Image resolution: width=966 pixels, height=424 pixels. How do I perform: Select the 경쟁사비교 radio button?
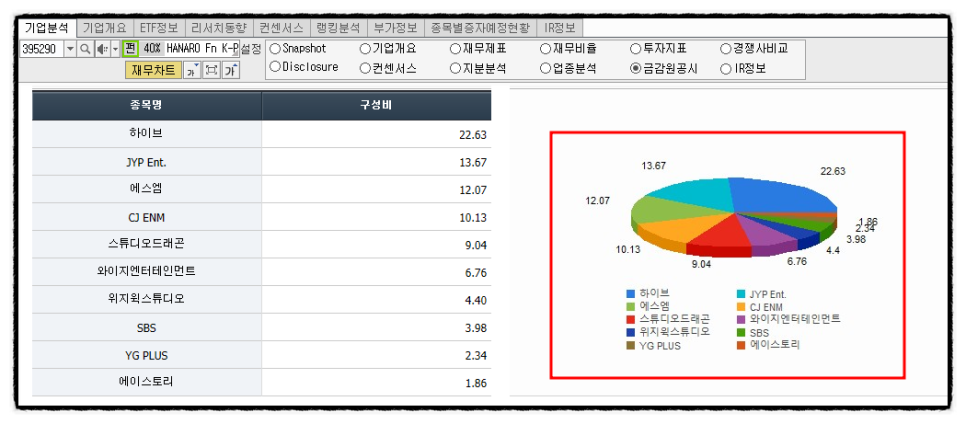tap(726, 48)
